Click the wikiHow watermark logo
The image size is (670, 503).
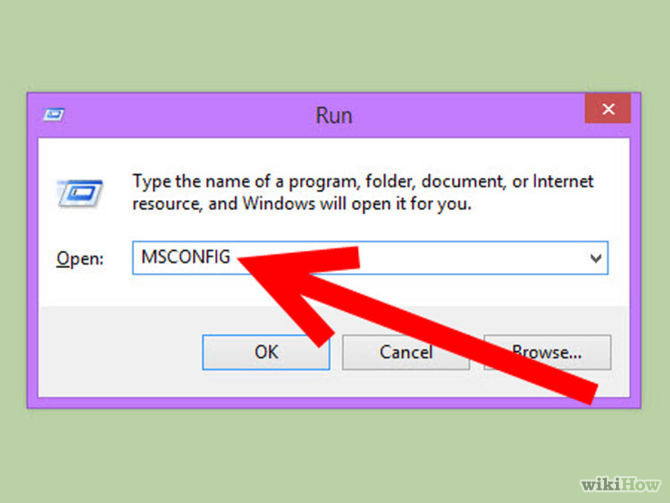point(620,485)
